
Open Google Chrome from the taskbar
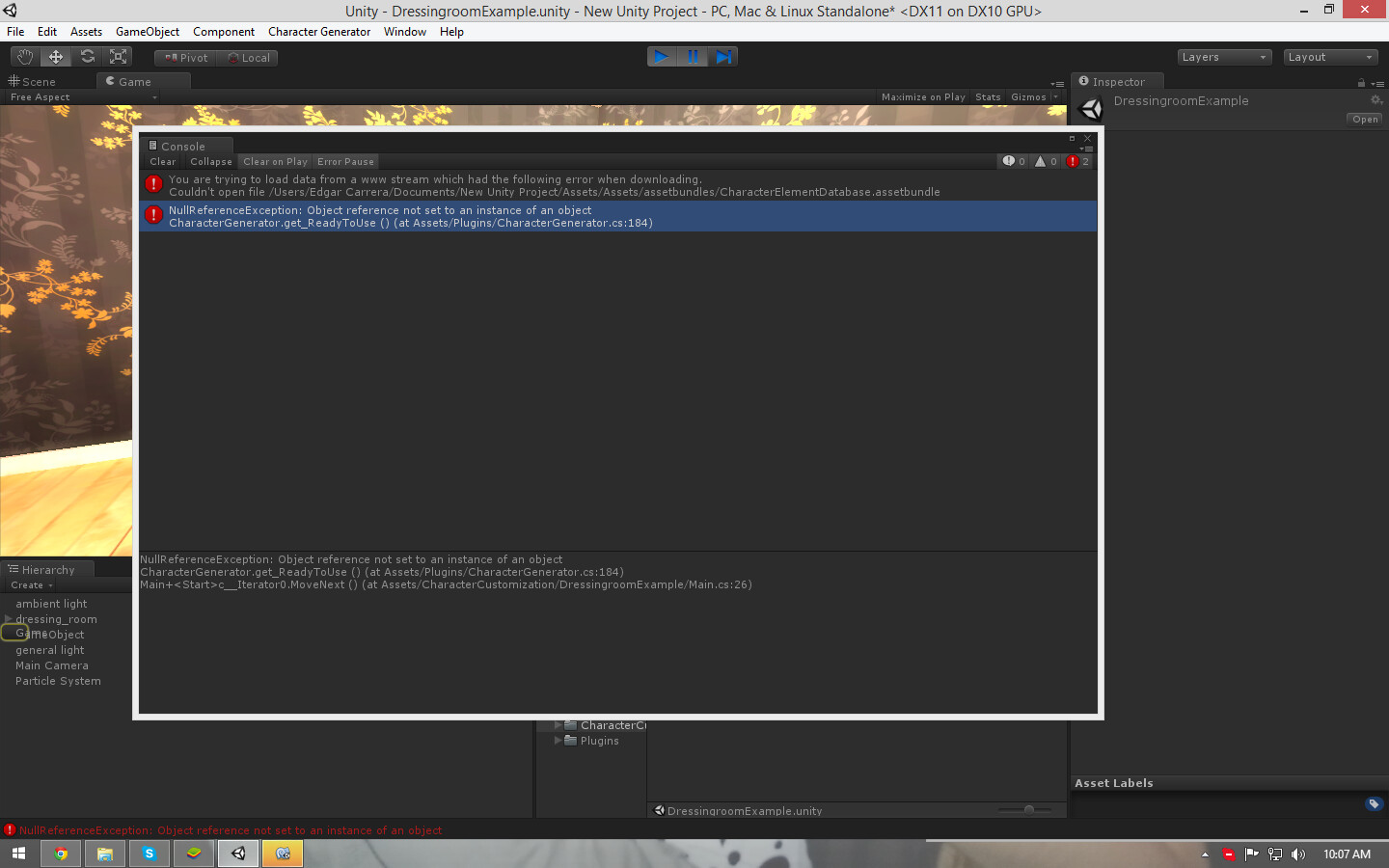click(x=61, y=854)
